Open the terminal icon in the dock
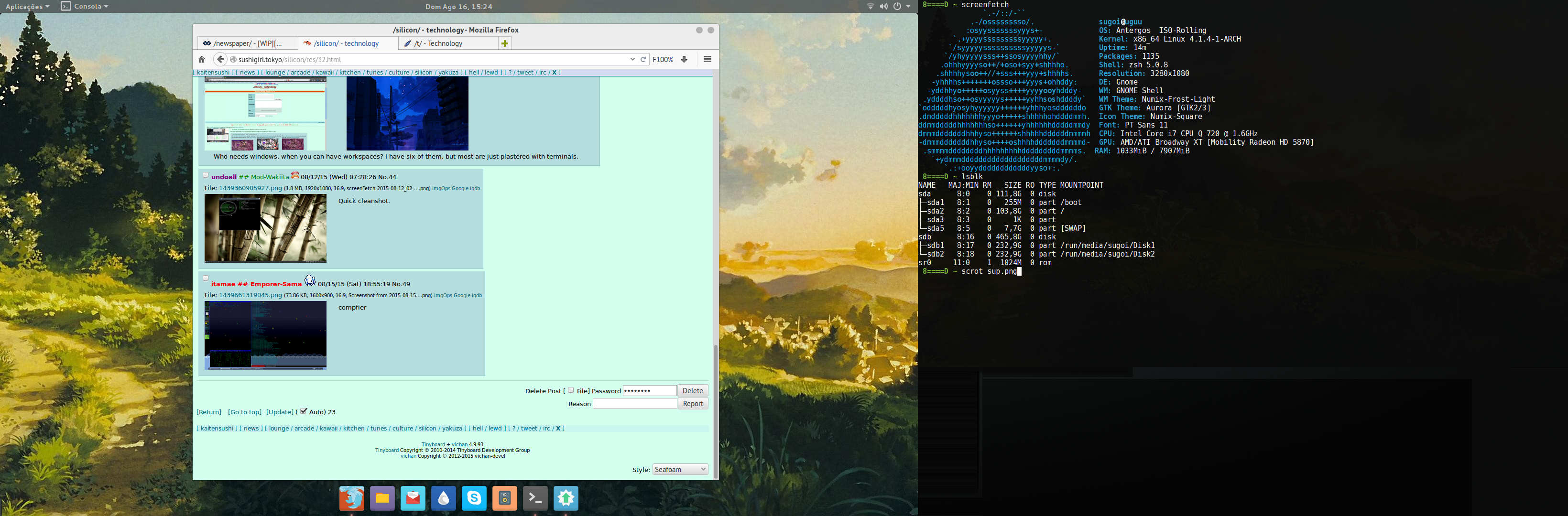This screenshot has height=516, width=1568. pos(535,498)
